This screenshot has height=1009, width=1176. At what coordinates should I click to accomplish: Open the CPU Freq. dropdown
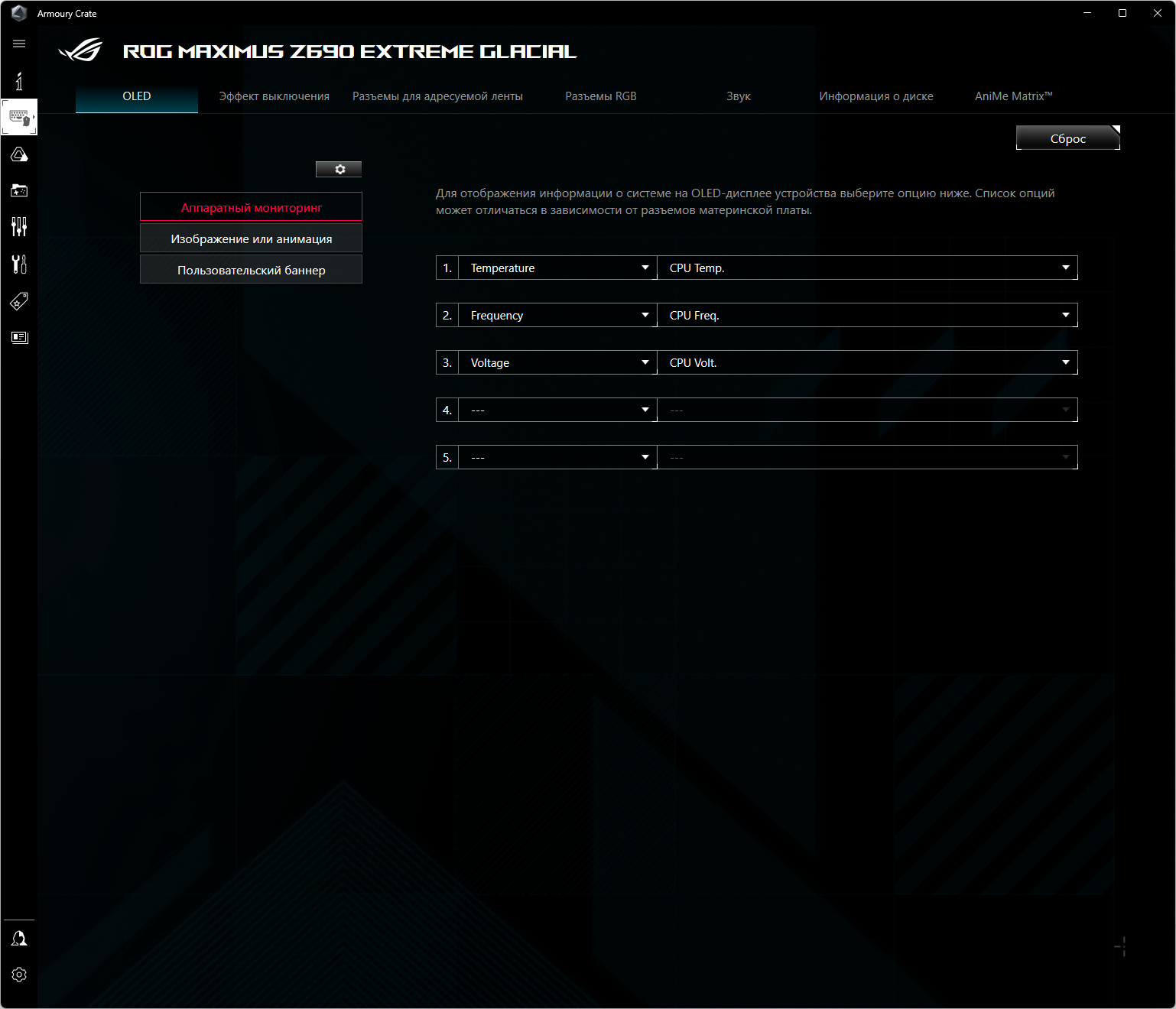(x=867, y=315)
